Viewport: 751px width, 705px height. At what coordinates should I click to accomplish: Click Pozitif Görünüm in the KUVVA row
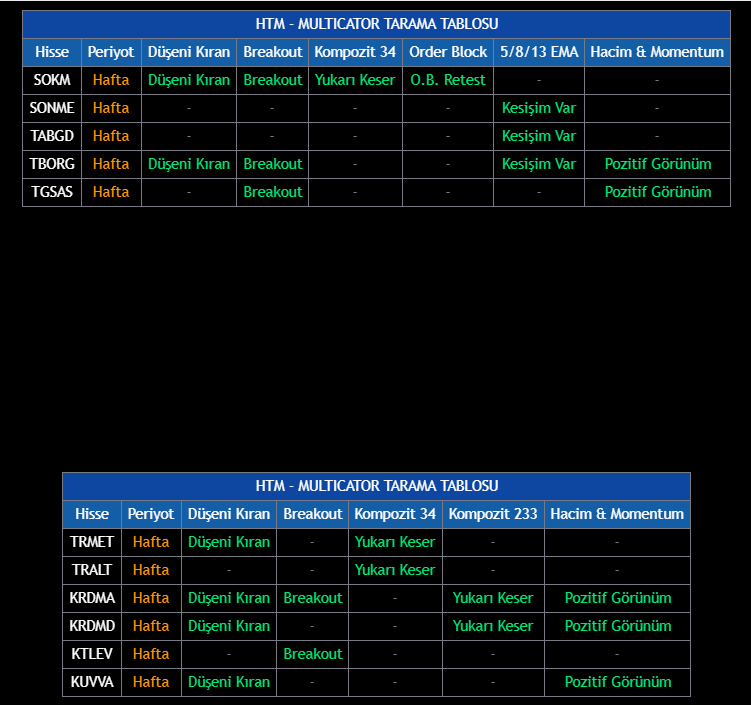[618, 682]
